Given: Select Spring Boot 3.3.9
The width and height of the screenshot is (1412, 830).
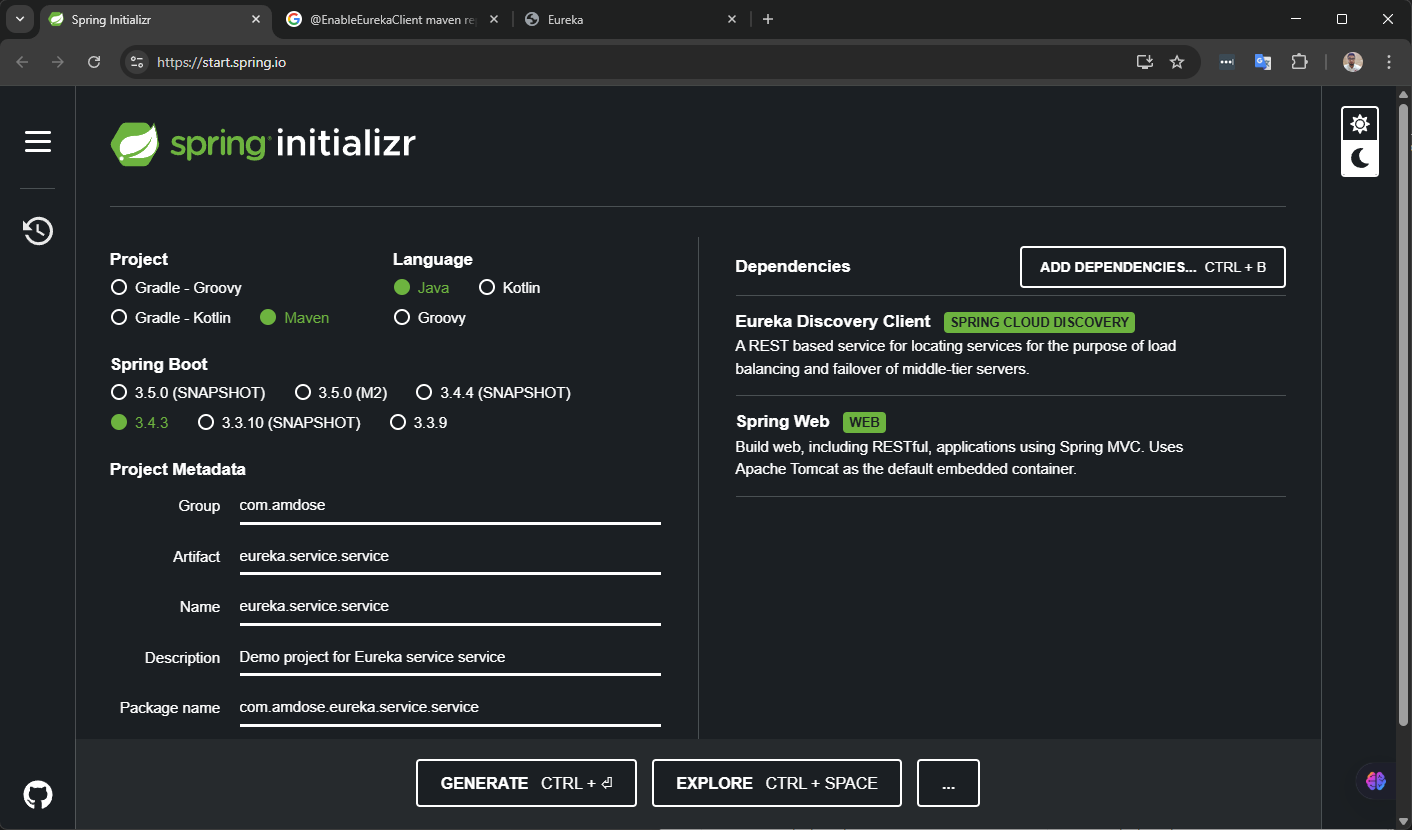Looking at the screenshot, I should [418, 423].
